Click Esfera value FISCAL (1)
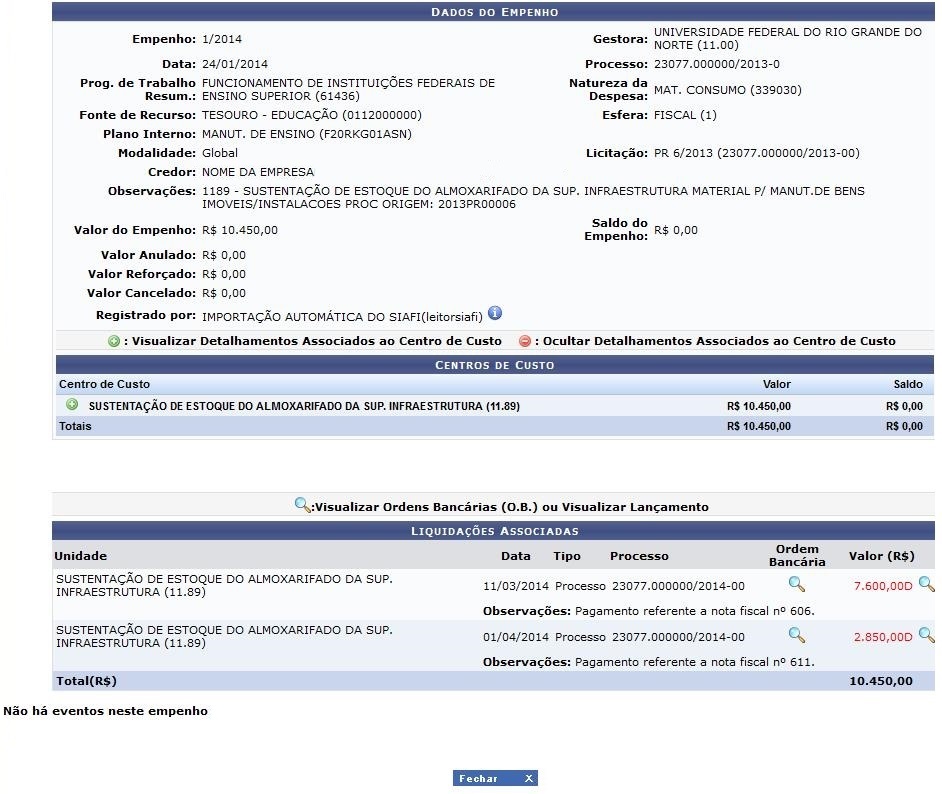The width and height of the screenshot is (942, 794). [685, 115]
